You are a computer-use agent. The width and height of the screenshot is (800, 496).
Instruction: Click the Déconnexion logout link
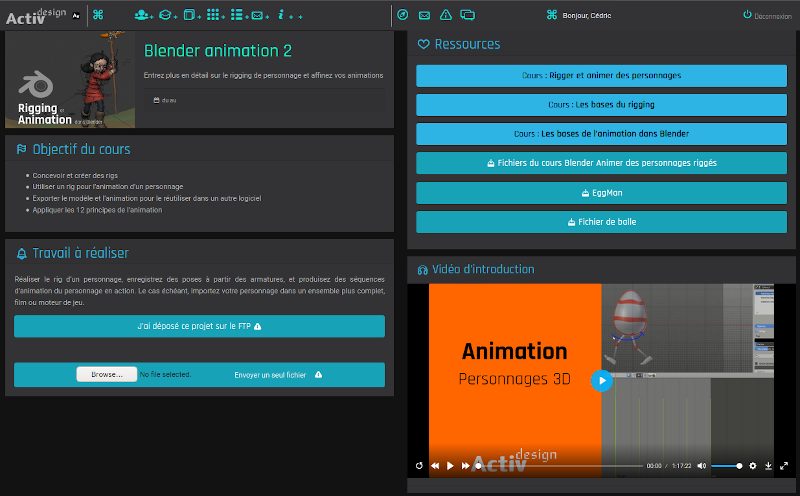click(772, 16)
